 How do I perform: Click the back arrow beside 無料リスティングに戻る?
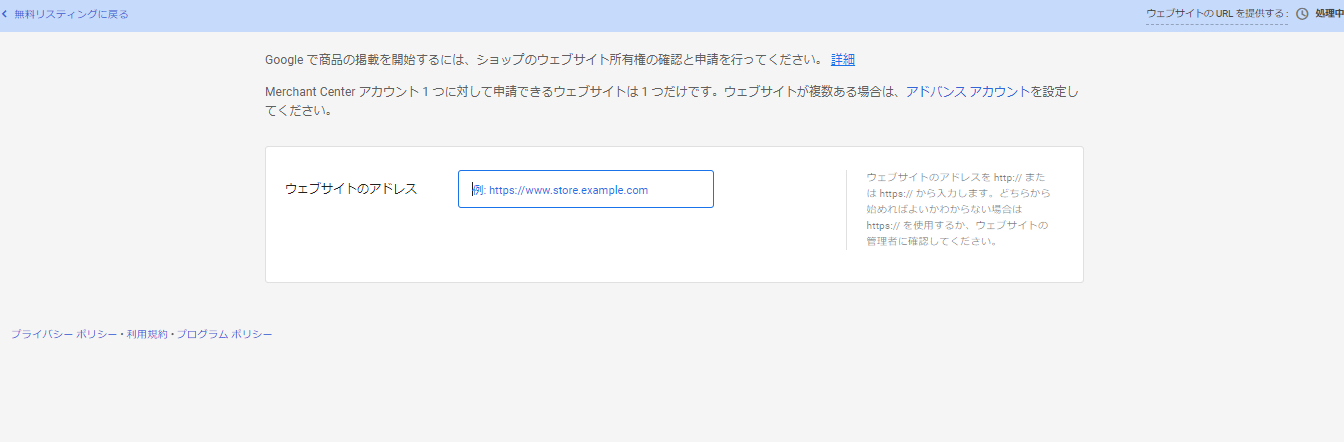click(x=5, y=14)
